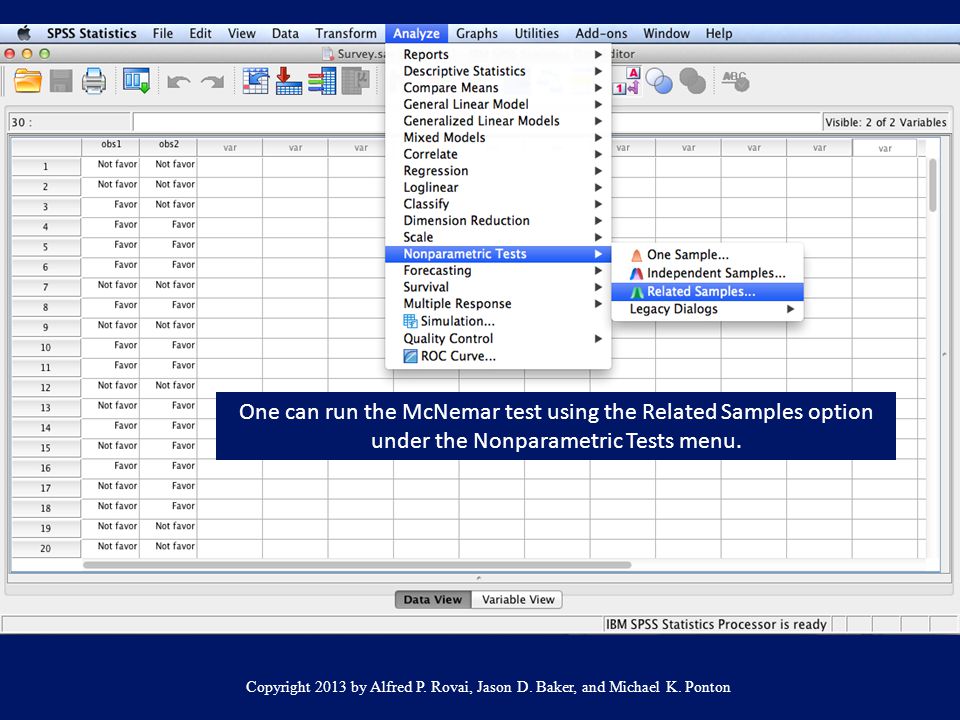Switch to the Variable View tab
Image resolution: width=960 pixels, height=720 pixels.
click(x=517, y=599)
